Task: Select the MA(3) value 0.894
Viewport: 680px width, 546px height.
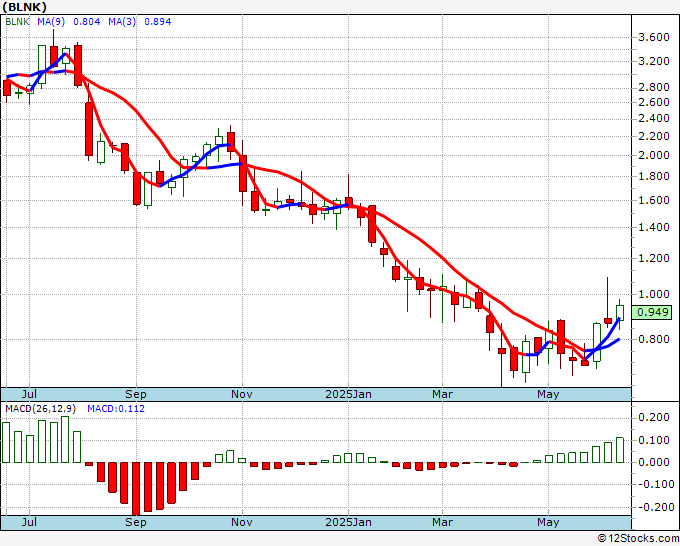Action: point(158,22)
